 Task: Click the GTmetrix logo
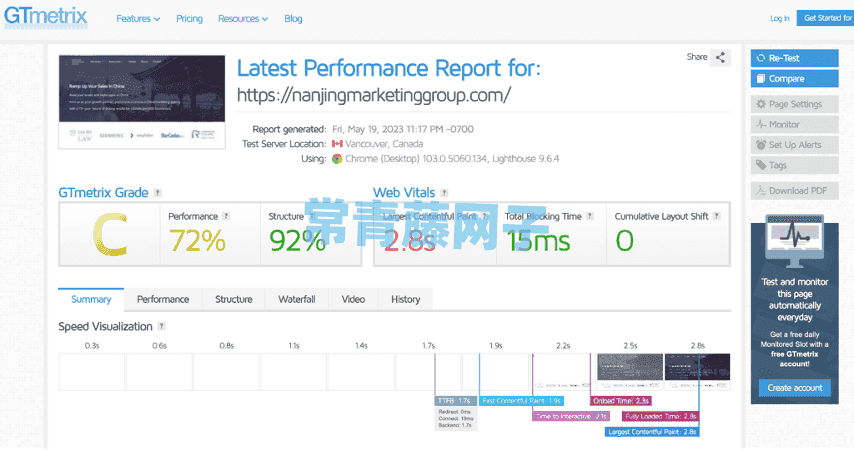(x=46, y=16)
